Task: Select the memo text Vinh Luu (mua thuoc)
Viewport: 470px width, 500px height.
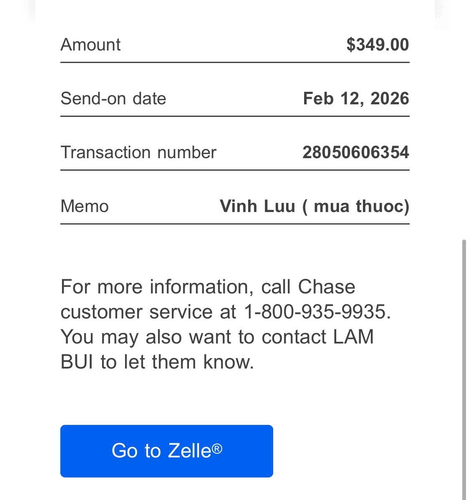Action: point(314,206)
